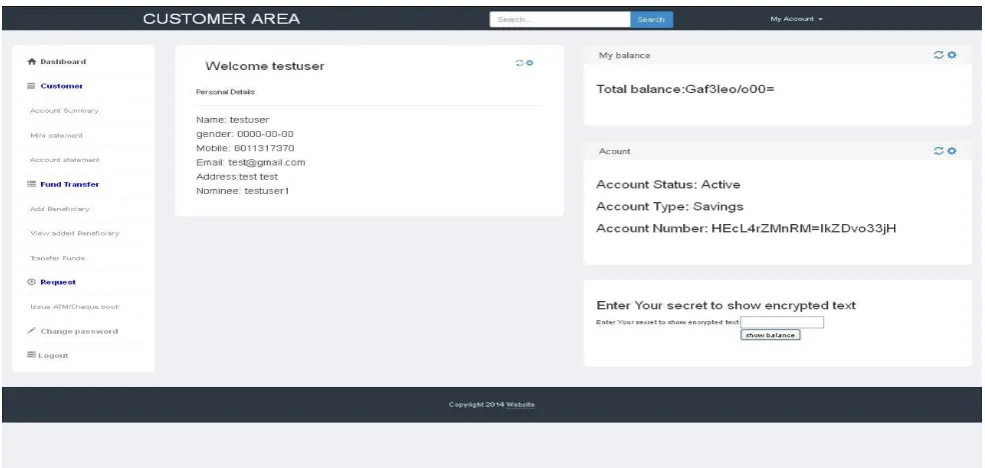Click the Website footer link
Screen dimensions: 985x468
click(x=520, y=405)
